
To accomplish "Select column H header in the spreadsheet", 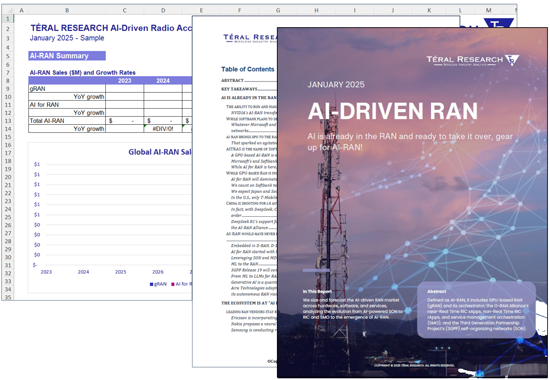I will 316,11.
